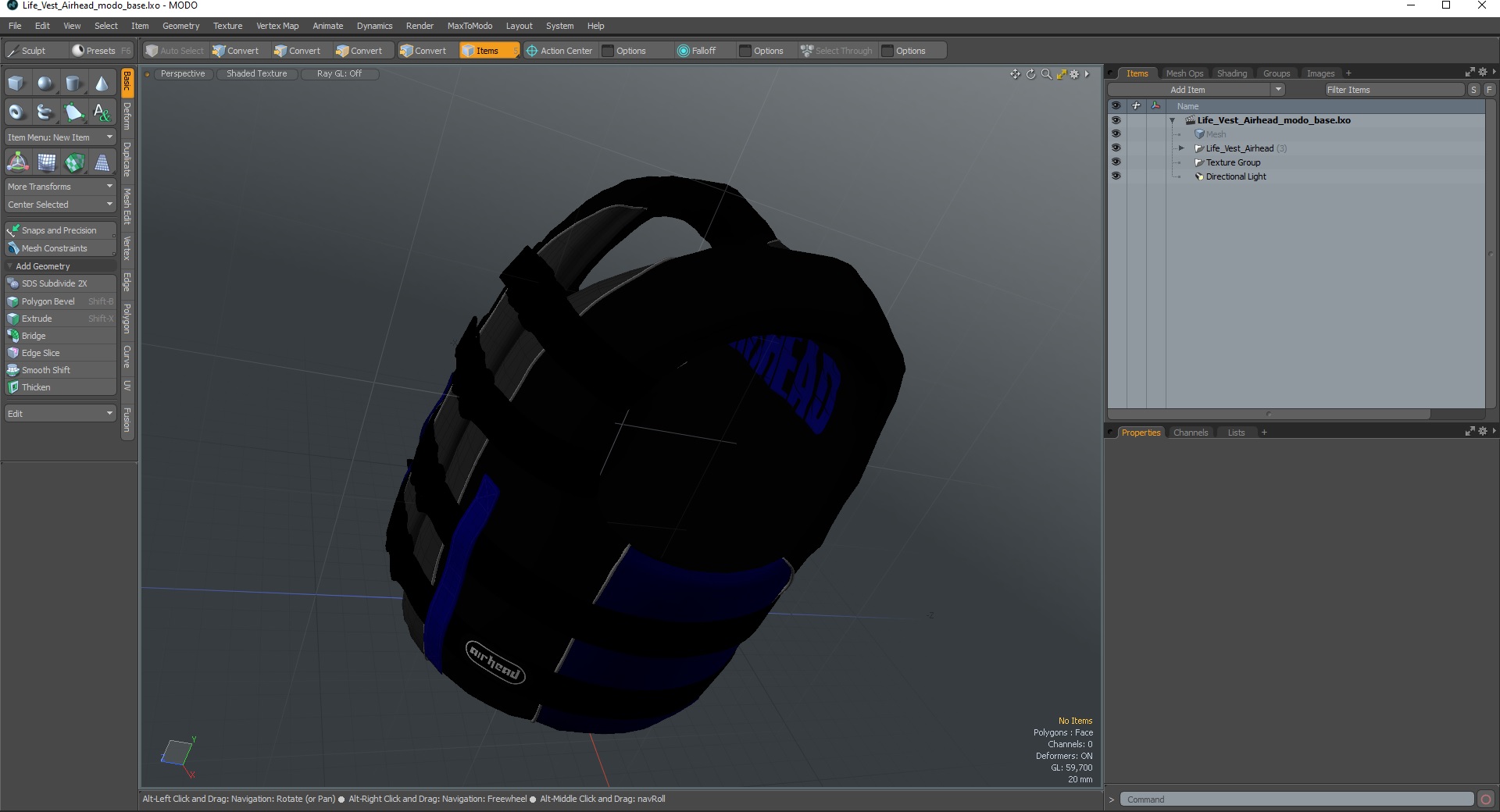Click the Falloff icon
The width and height of the screenshot is (1500, 812).
(684, 51)
